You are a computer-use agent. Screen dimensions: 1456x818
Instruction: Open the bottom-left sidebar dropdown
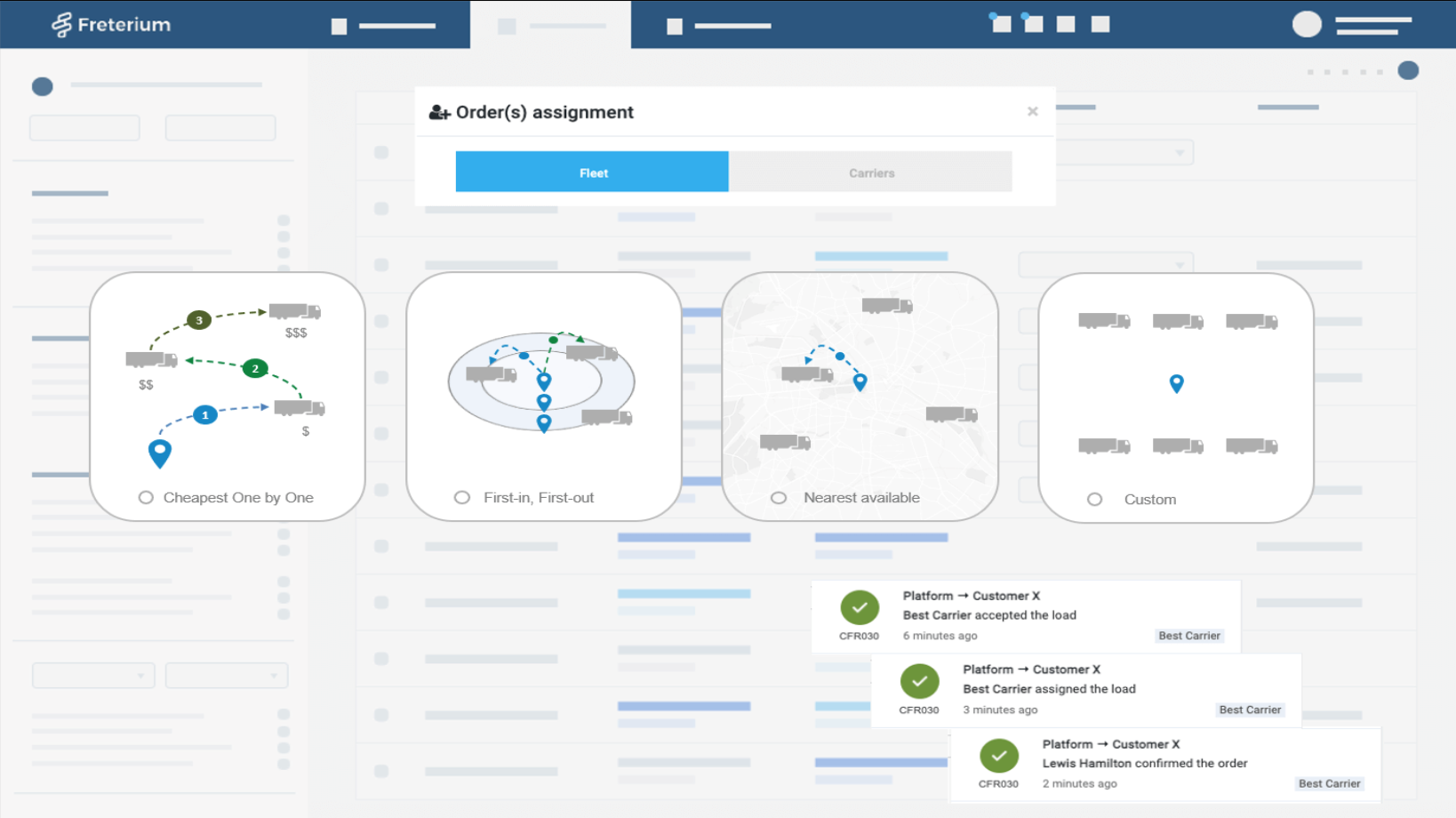pyautogui.click(x=93, y=676)
